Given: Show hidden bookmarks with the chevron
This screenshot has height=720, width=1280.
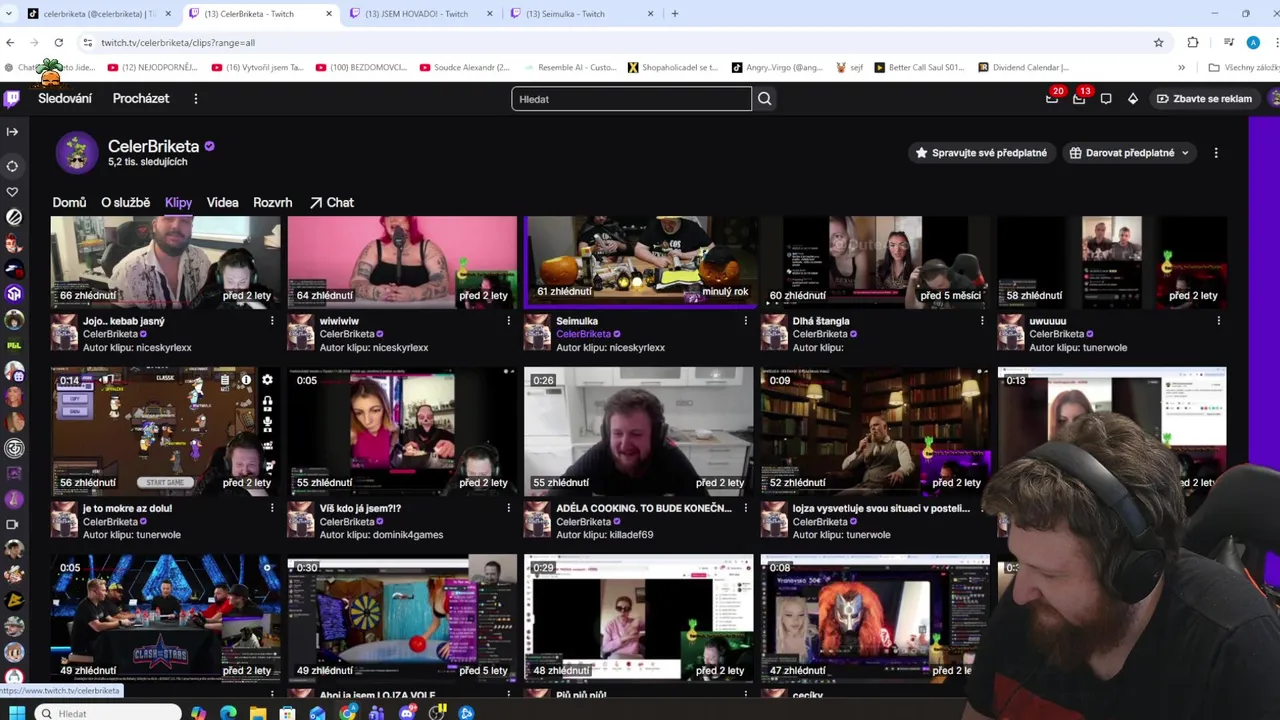Looking at the screenshot, I should 1181,68.
